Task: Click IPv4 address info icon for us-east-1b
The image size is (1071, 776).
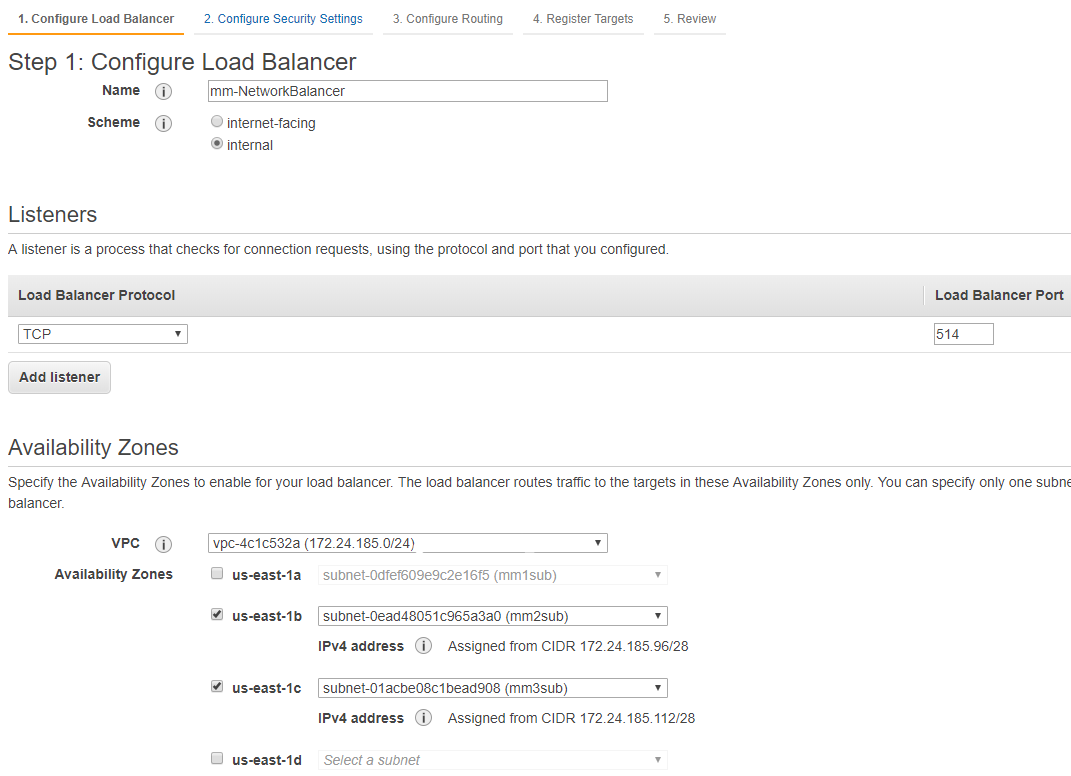Action: (424, 646)
